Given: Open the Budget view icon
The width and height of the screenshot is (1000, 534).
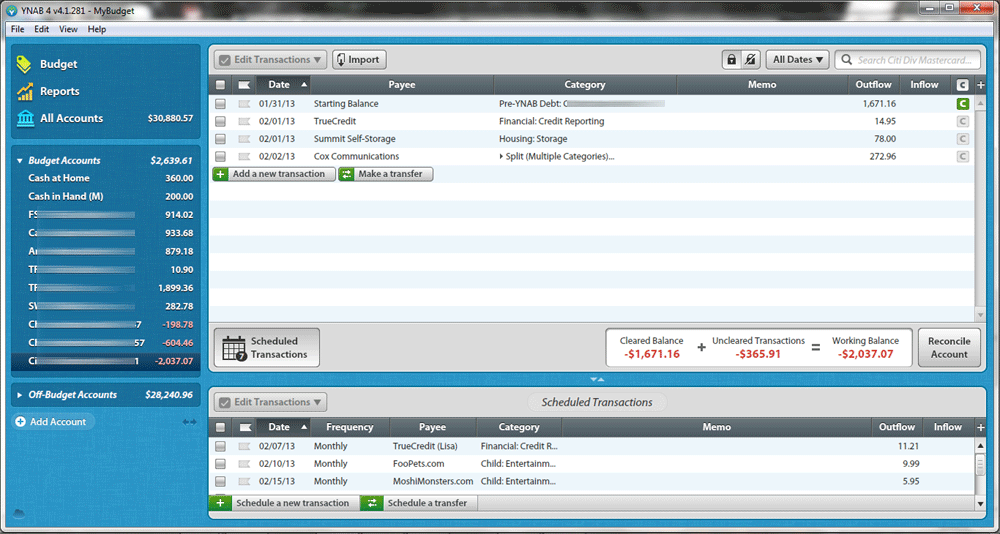Looking at the screenshot, I should pyautogui.click(x=24, y=64).
